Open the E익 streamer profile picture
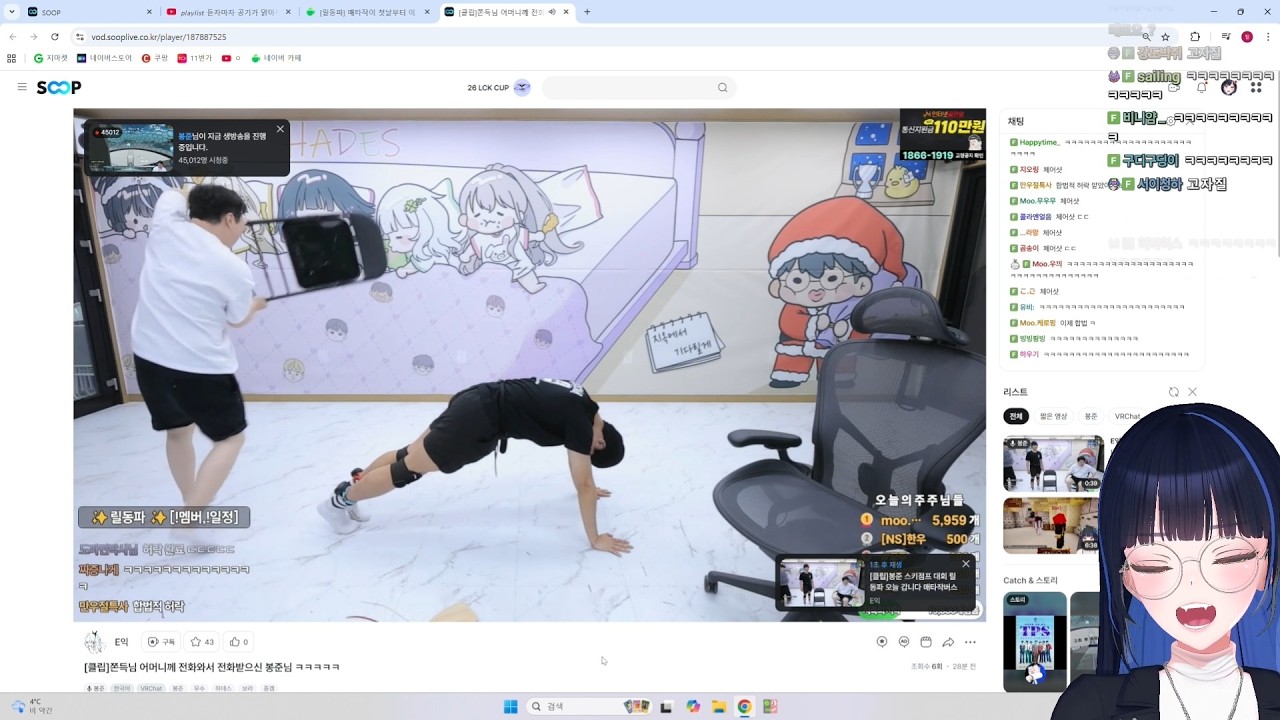 (x=95, y=642)
